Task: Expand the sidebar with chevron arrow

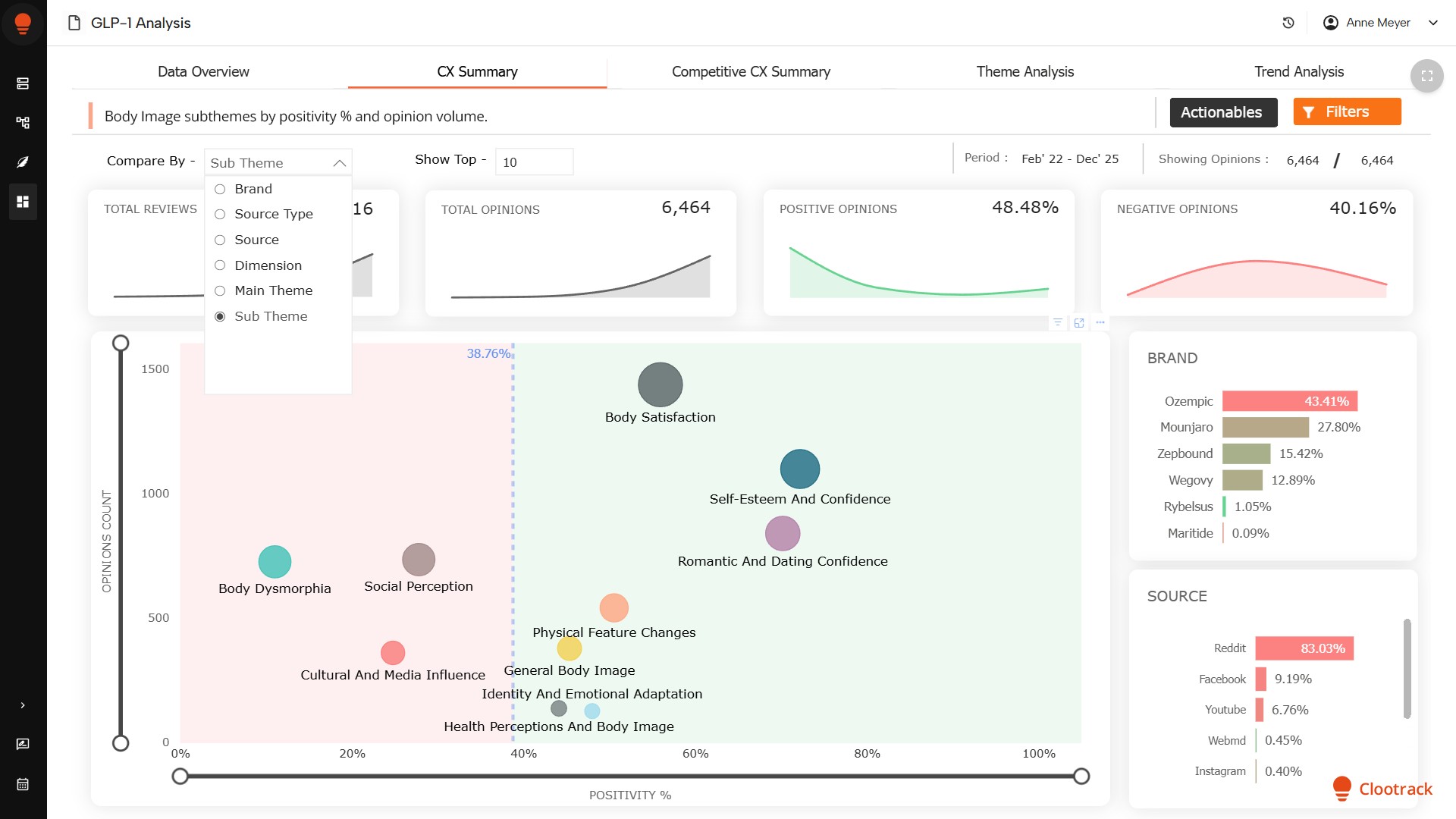Action: pos(23,705)
